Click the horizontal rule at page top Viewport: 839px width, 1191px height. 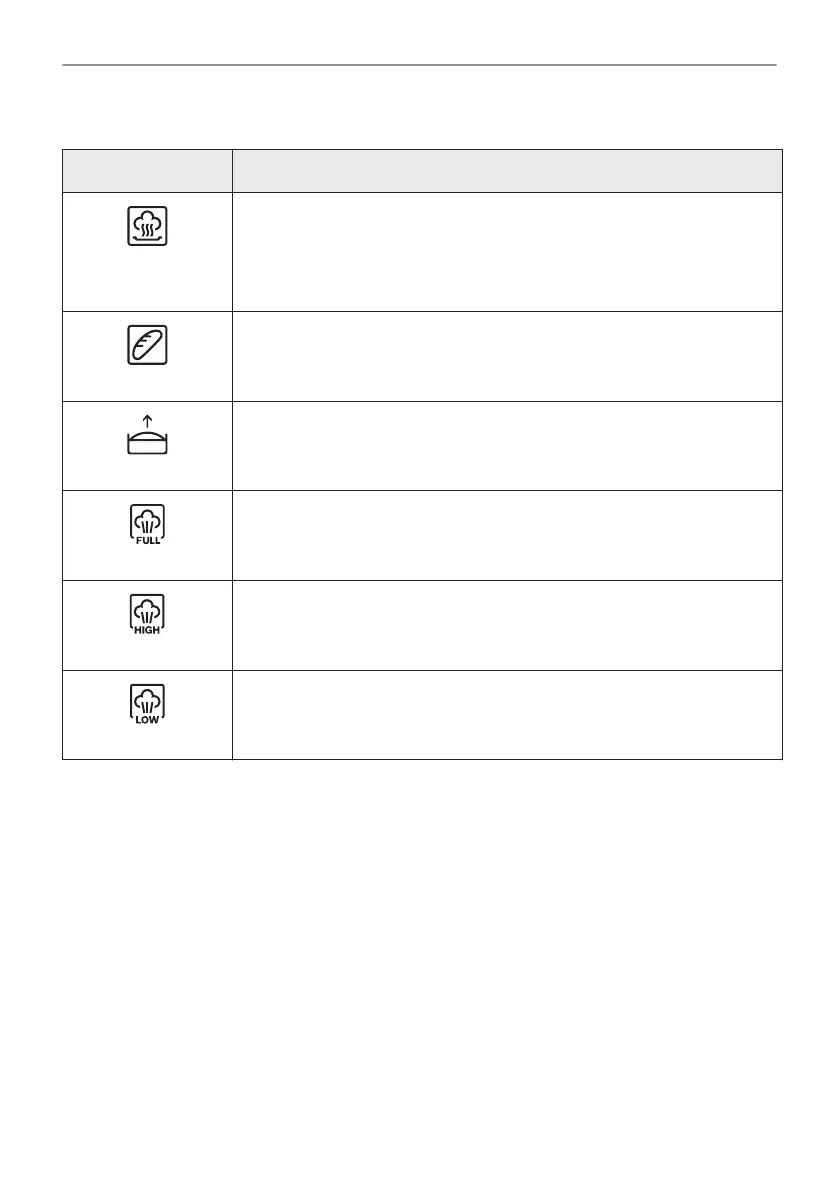point(419,66)
